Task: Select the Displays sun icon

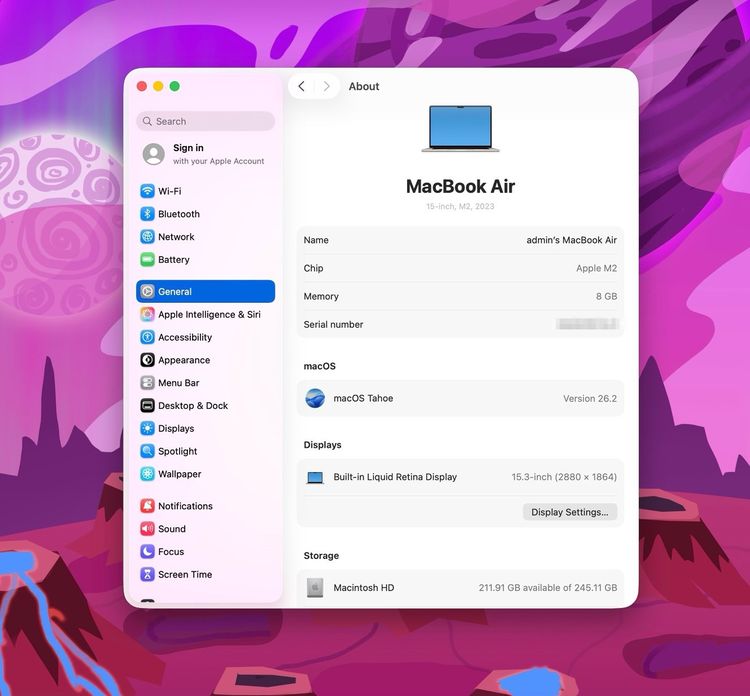Action: (147, 428)
